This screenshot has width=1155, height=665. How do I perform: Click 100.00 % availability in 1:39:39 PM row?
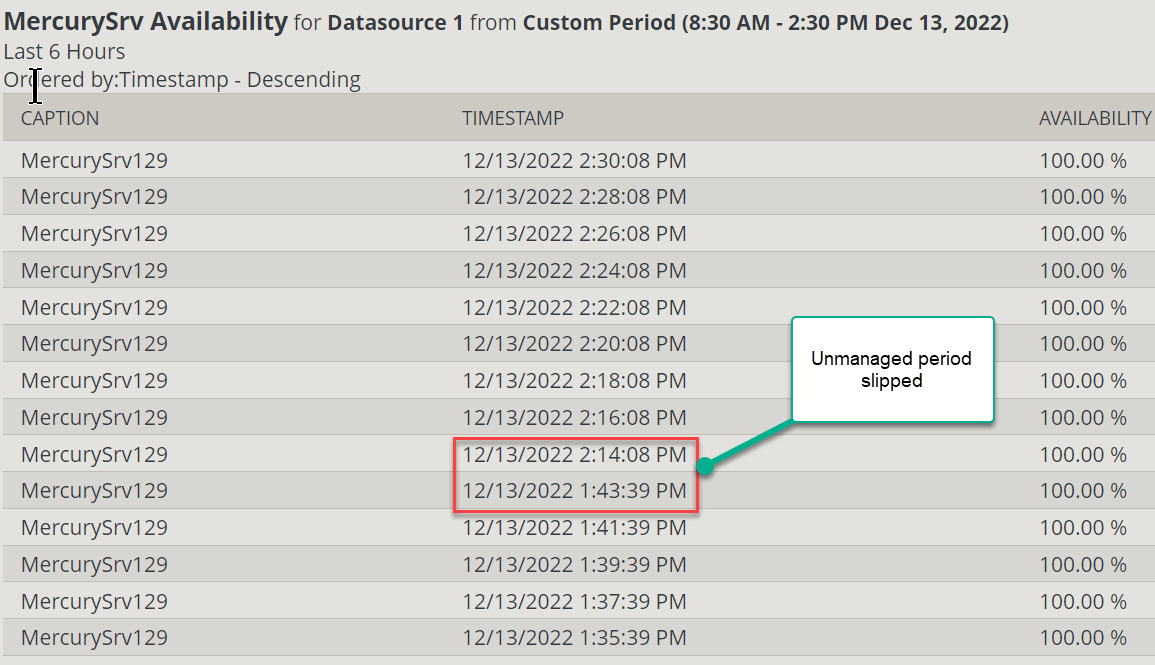click(x=1083, y=564)
